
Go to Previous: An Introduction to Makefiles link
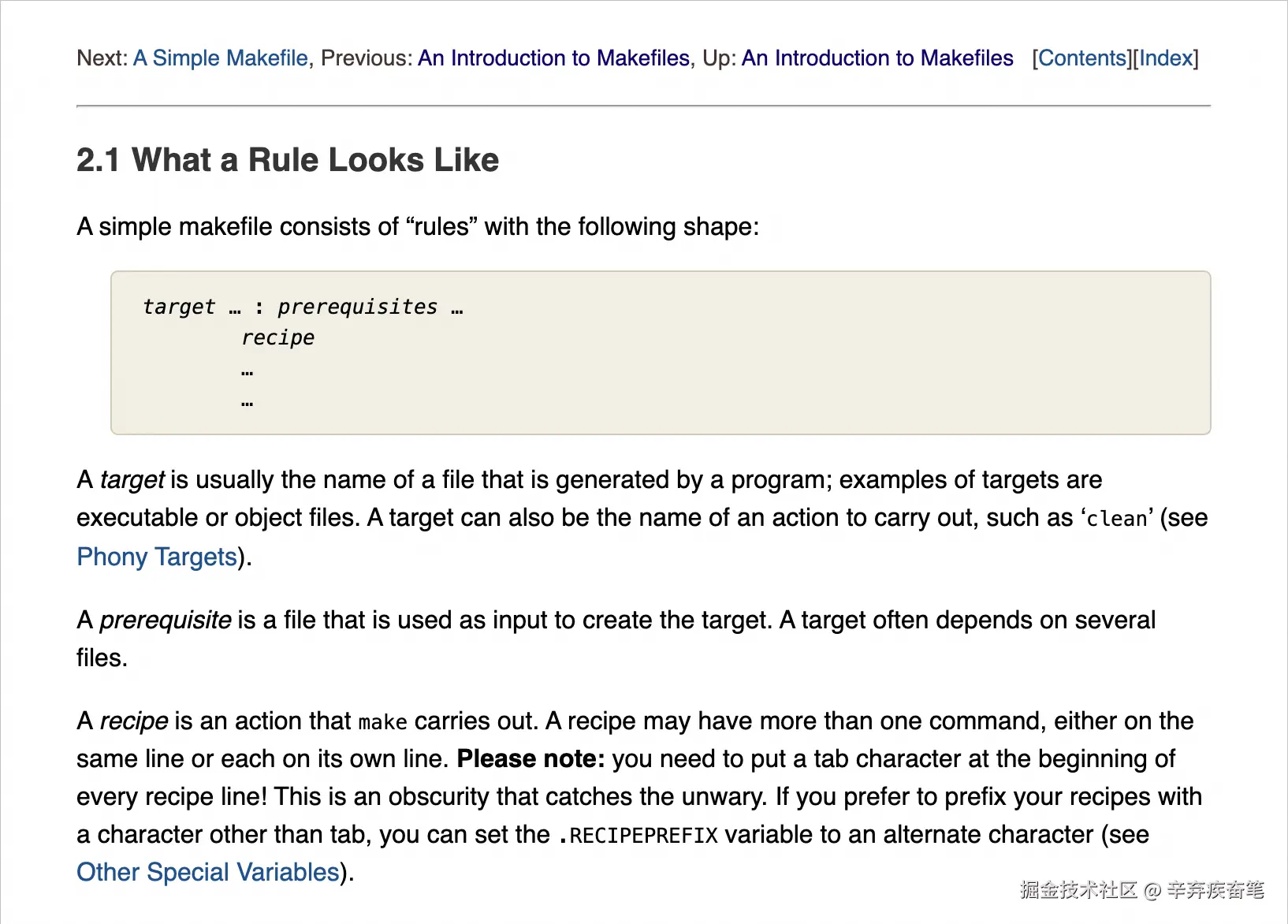point(553,58)
